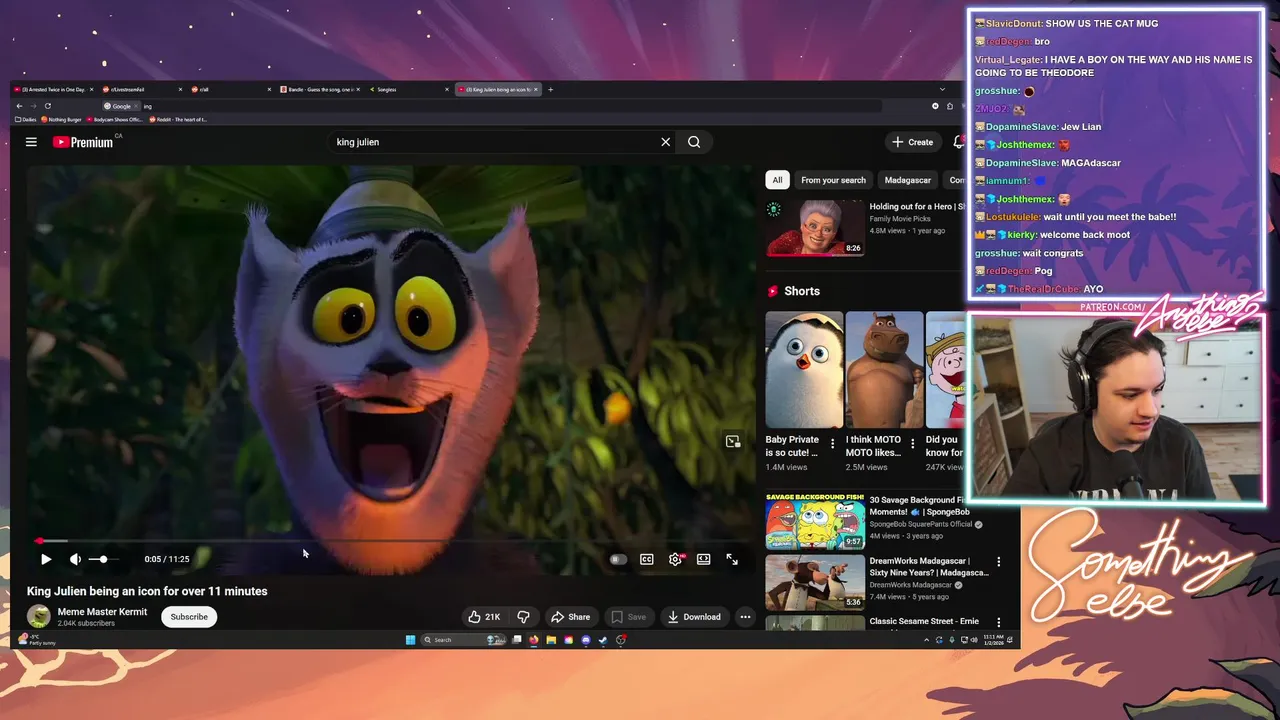Viewport: 1280px width, 720px height.
Task: Open the browser tab list dropdown arrow
Action: [941, 89]
